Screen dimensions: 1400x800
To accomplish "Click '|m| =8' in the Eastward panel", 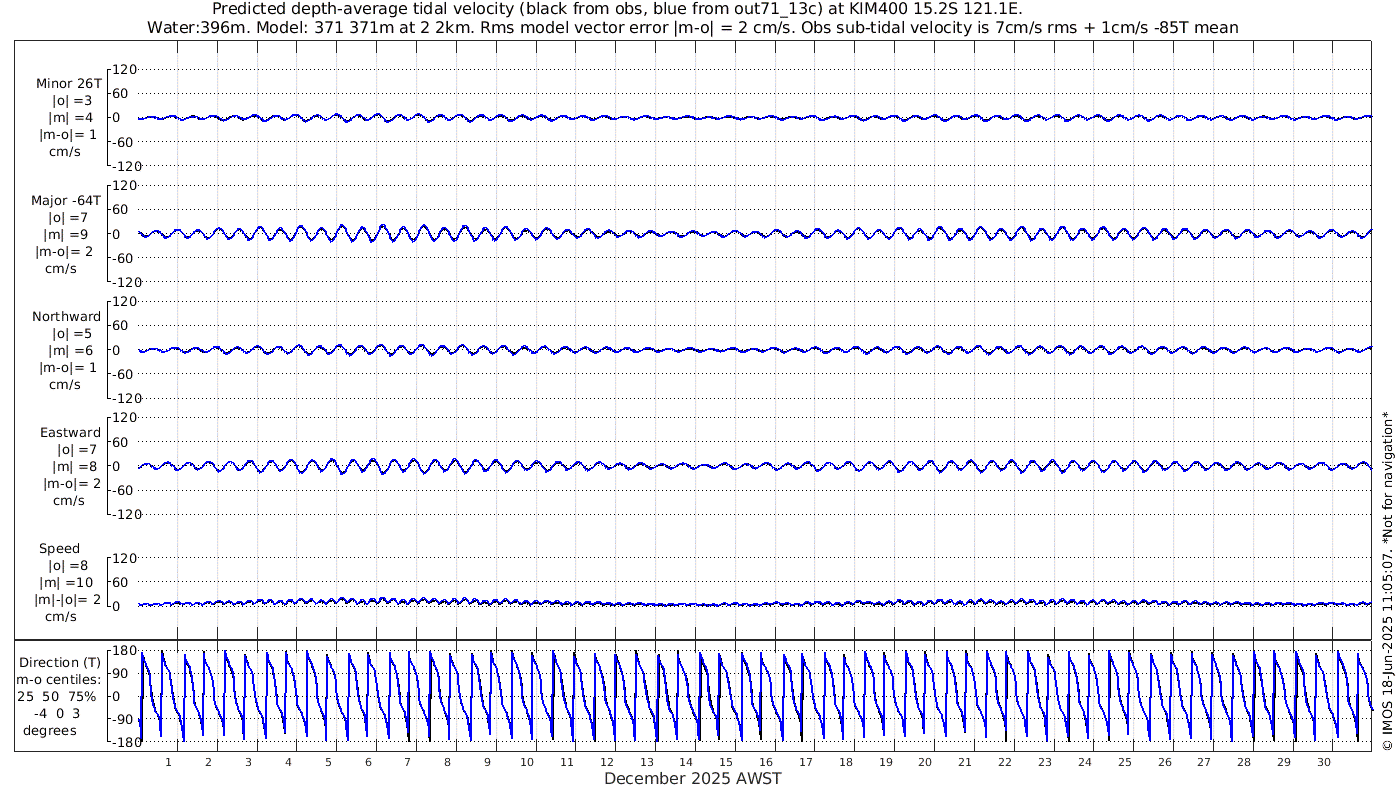I will (75, 466).
